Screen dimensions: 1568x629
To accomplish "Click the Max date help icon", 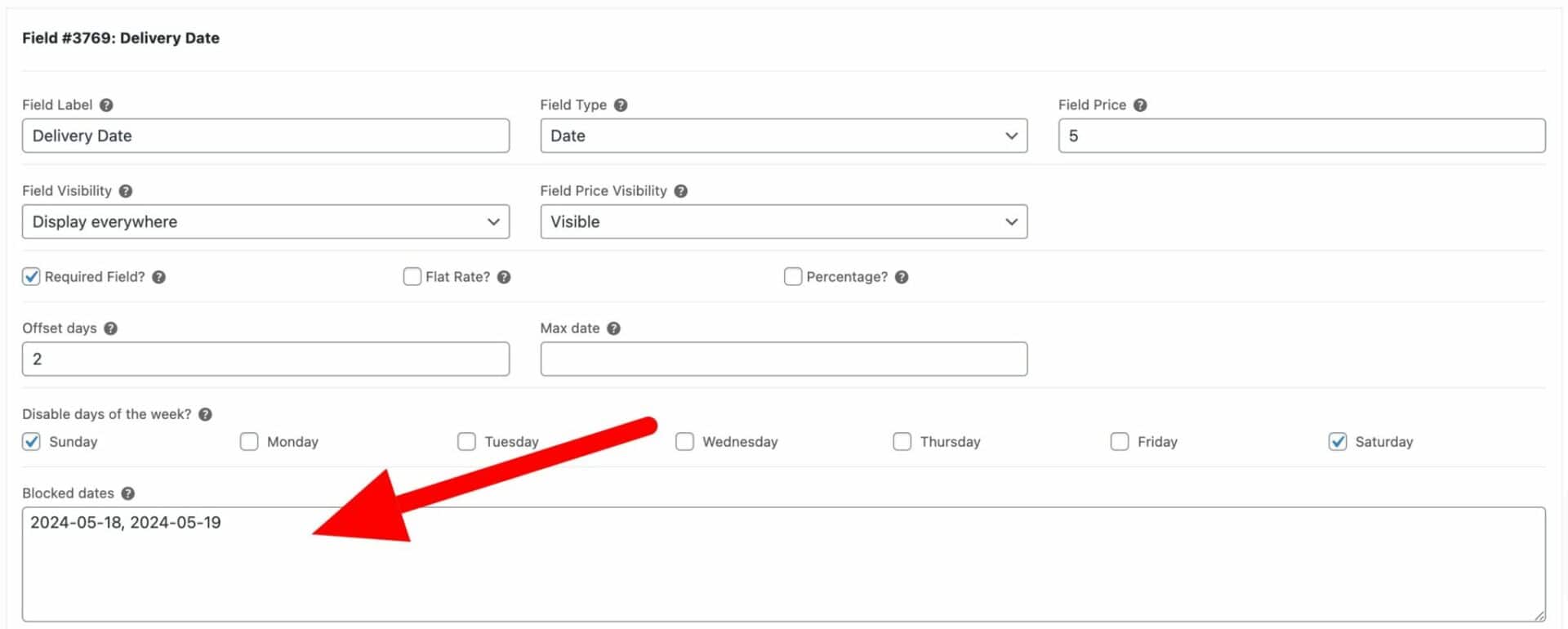I will 613,328.
